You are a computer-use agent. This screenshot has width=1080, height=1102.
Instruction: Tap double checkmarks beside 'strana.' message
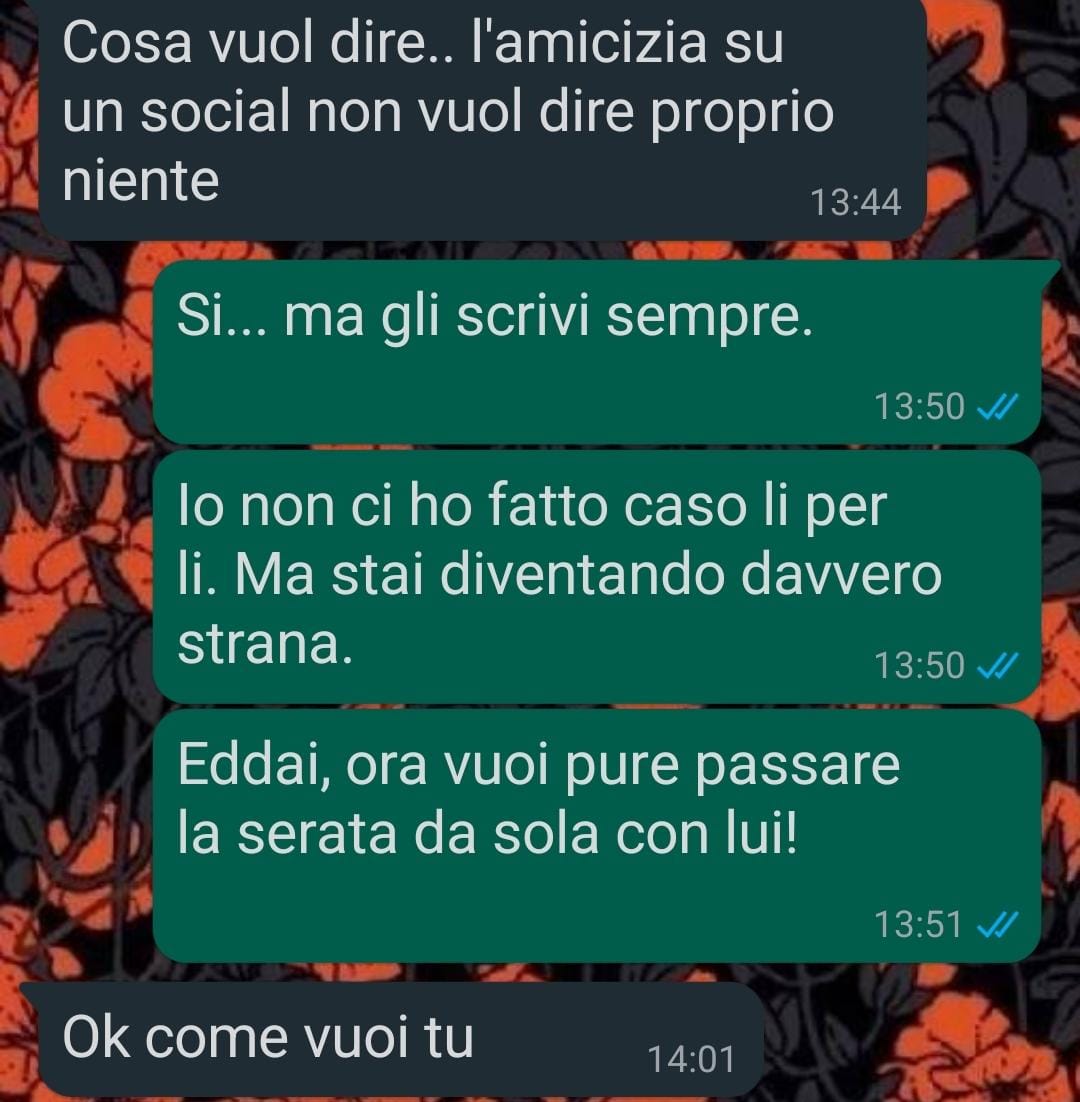(998, 666)
